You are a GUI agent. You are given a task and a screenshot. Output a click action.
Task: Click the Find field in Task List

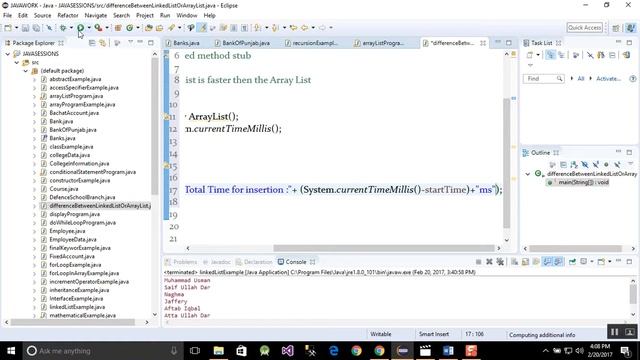tap(544, 78)
